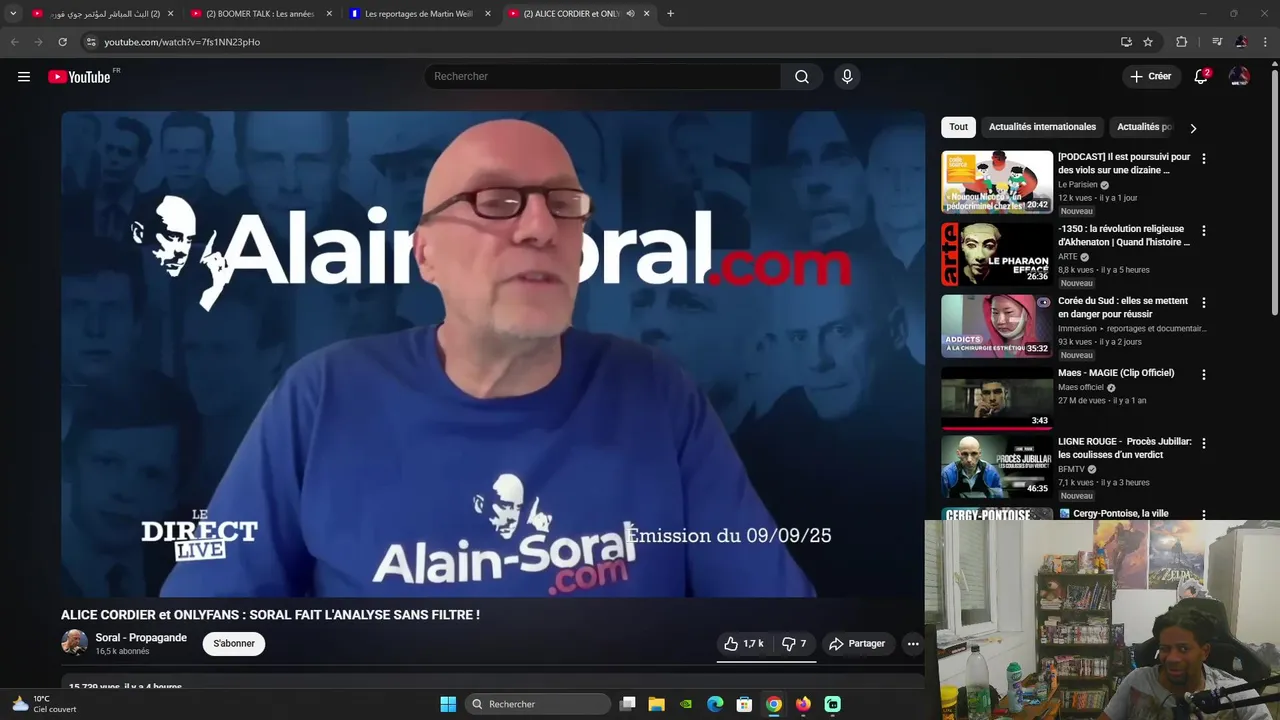
Task: View site information icon in address bar
Action: [91, 42]
